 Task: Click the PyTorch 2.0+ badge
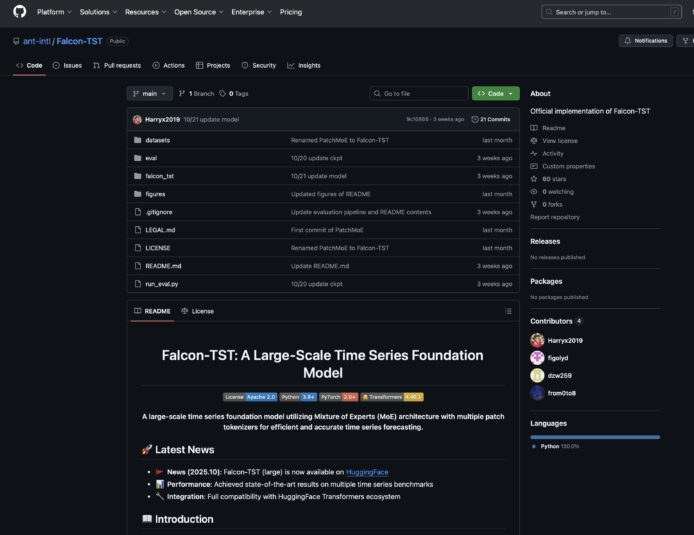coord(338,397)
